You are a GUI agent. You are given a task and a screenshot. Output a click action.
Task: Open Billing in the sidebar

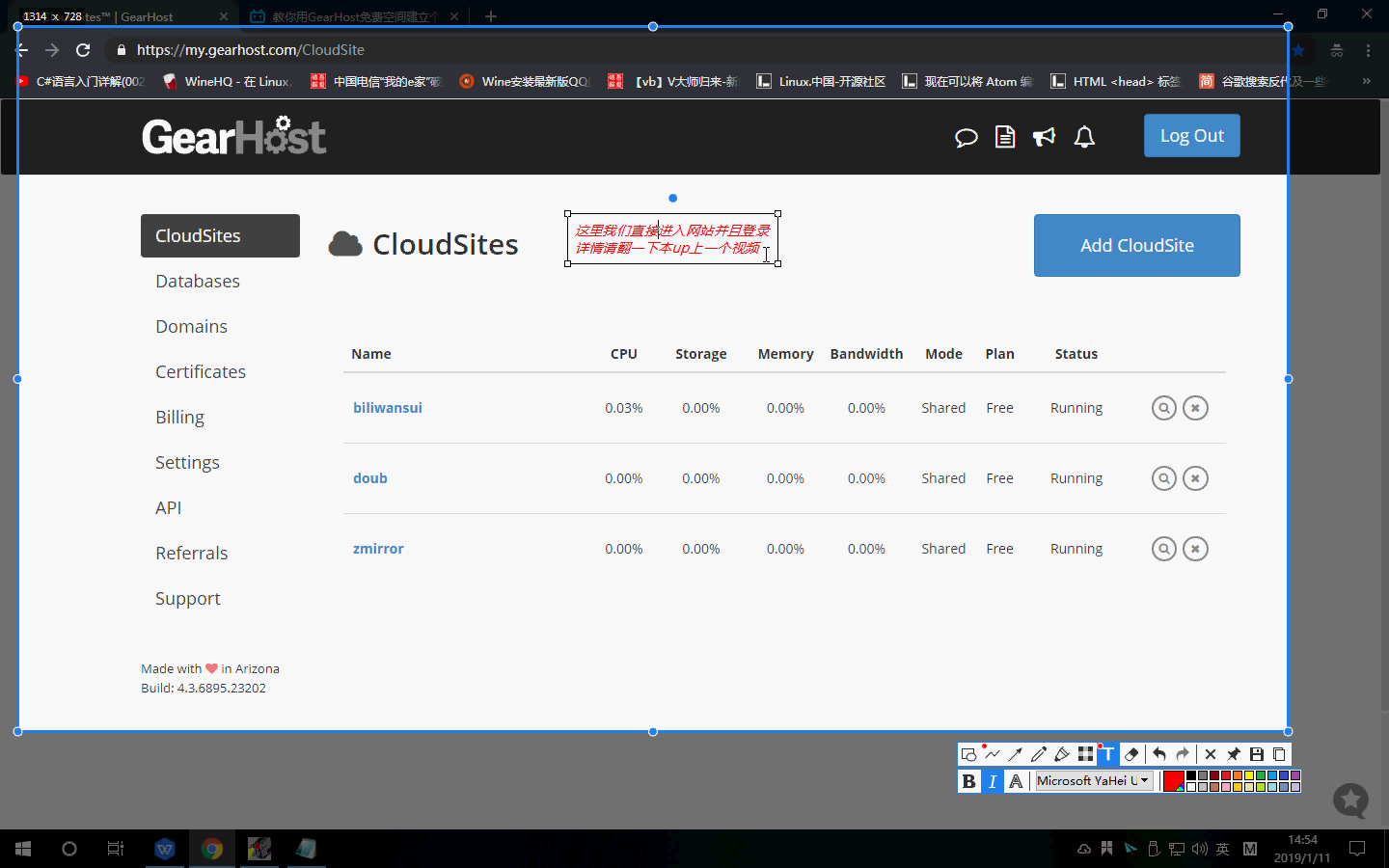pyautogui.click(x=179, y=417)
